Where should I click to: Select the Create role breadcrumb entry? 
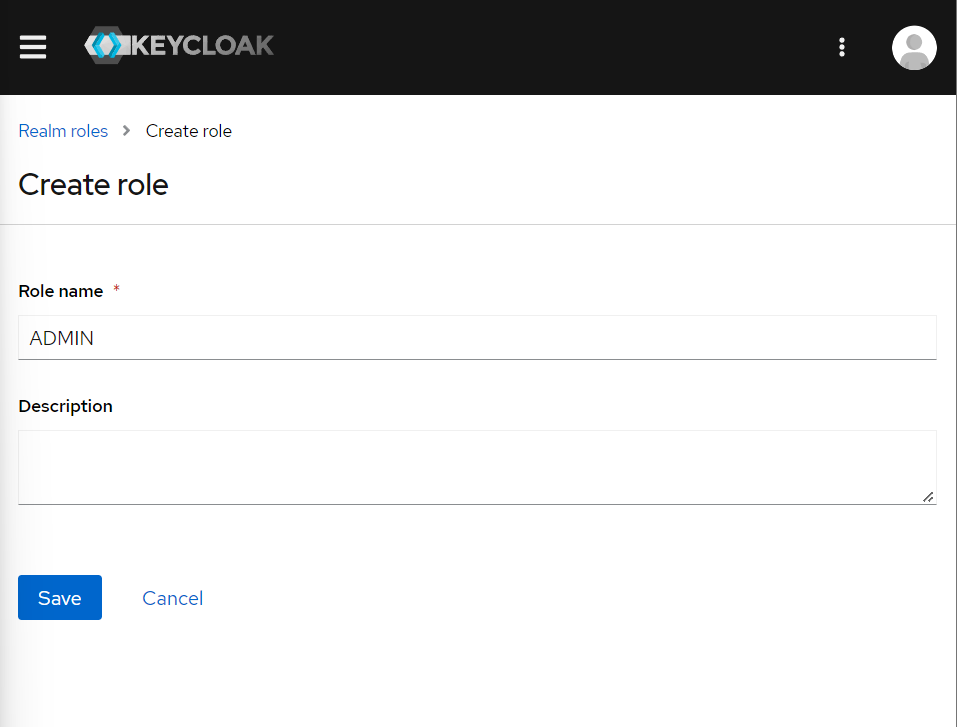click(x=188, y=131)
